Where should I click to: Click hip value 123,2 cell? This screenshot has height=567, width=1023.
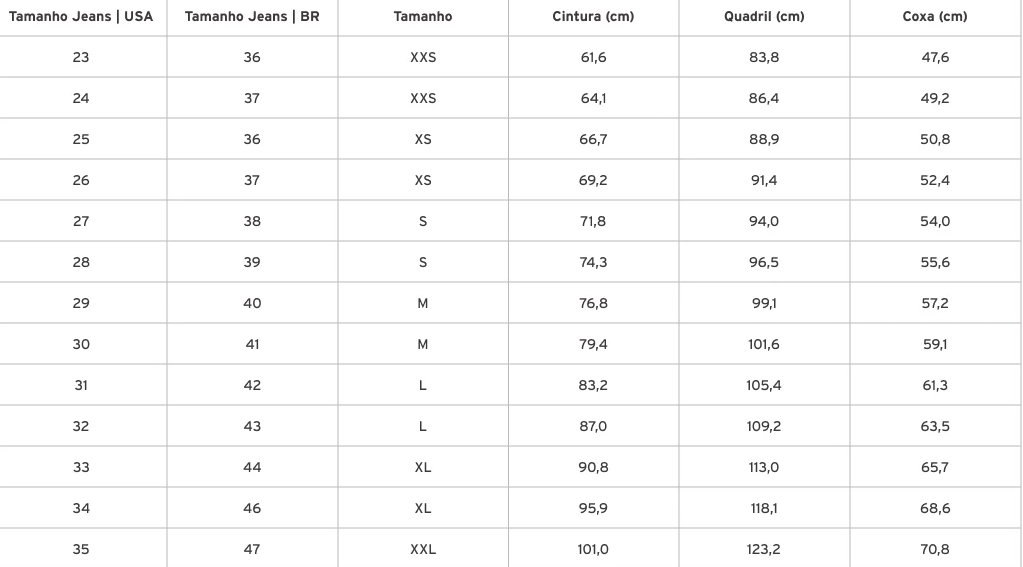tap(764, 549)
